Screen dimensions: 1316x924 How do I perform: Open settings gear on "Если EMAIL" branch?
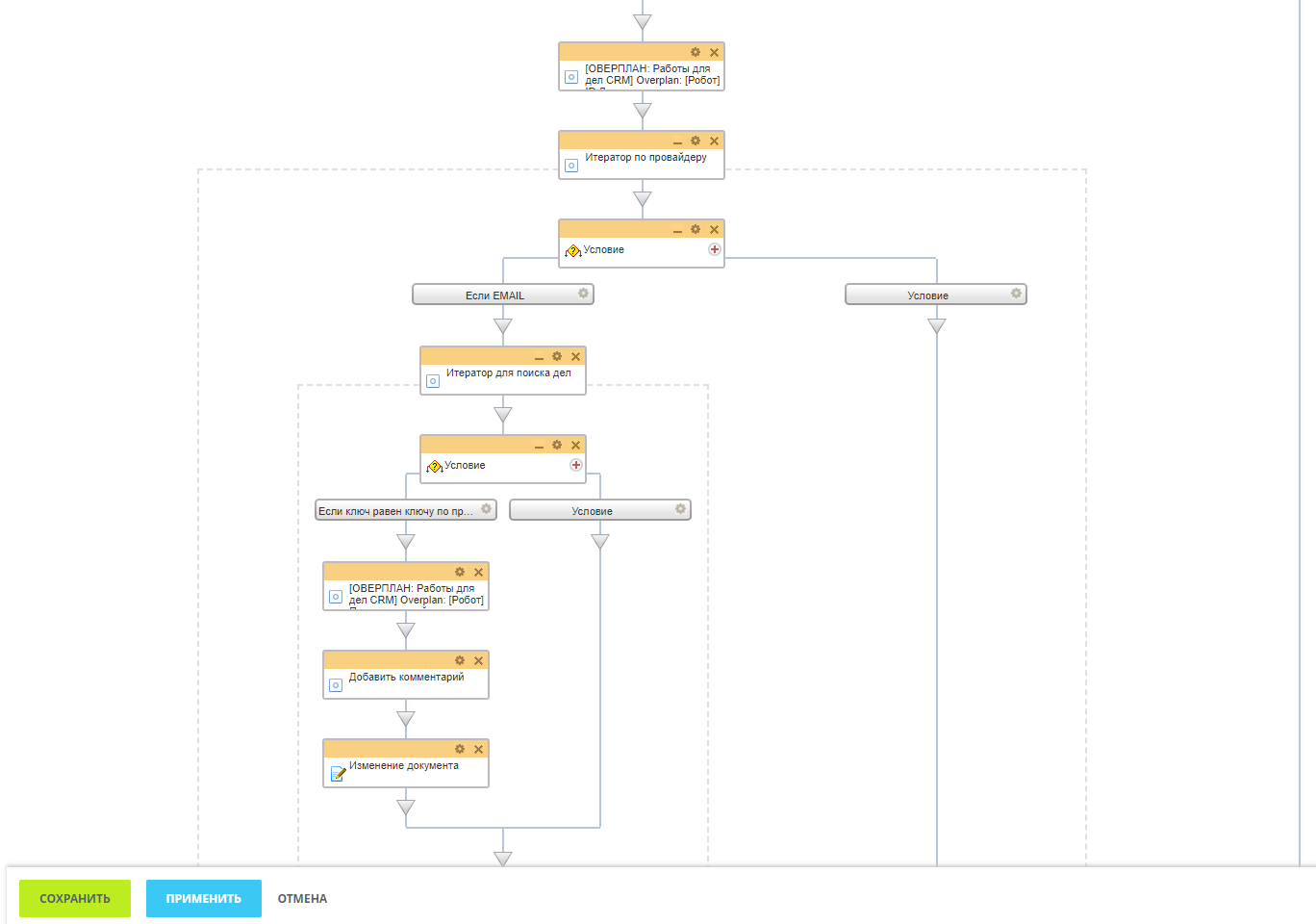[583, 294]
